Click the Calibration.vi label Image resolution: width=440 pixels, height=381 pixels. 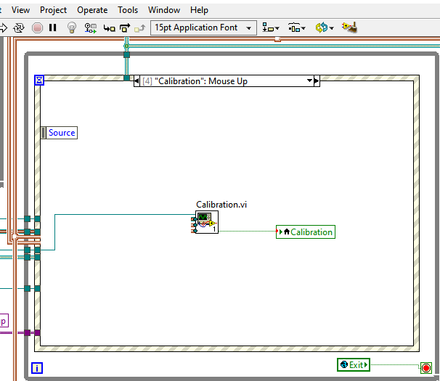point(221,204)
